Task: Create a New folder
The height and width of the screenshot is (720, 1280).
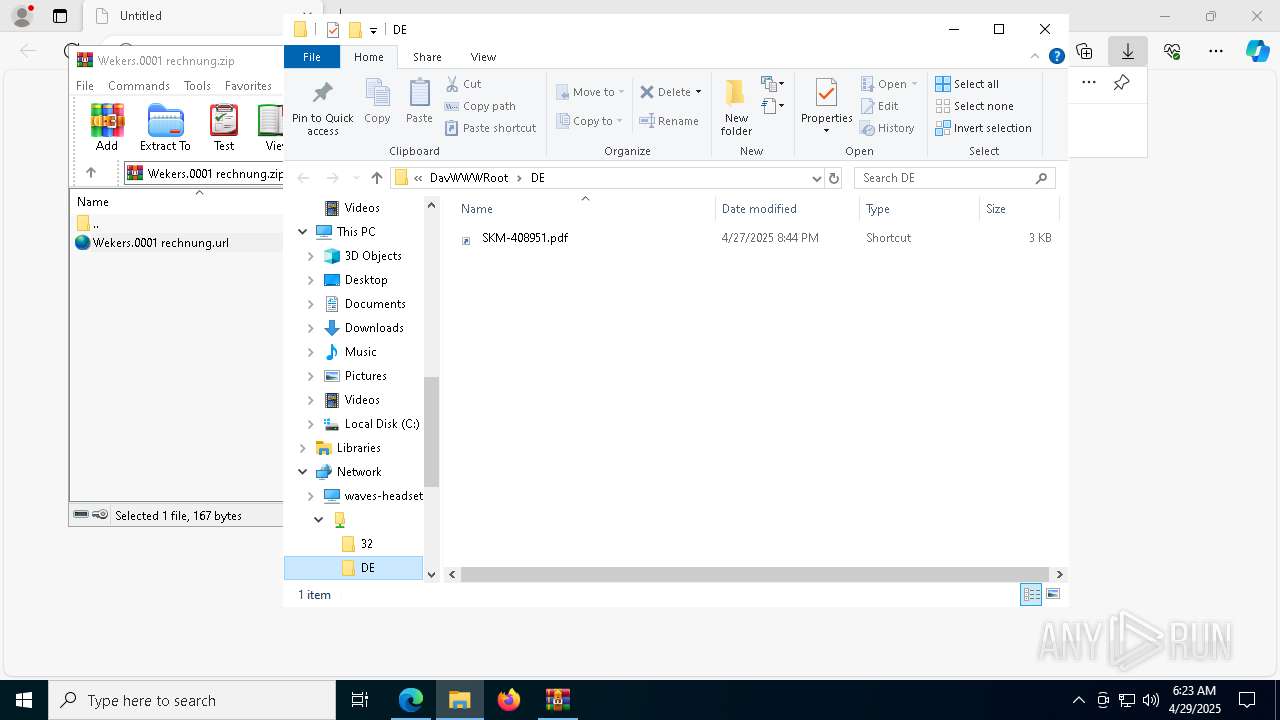Action: tap(736, 108)
